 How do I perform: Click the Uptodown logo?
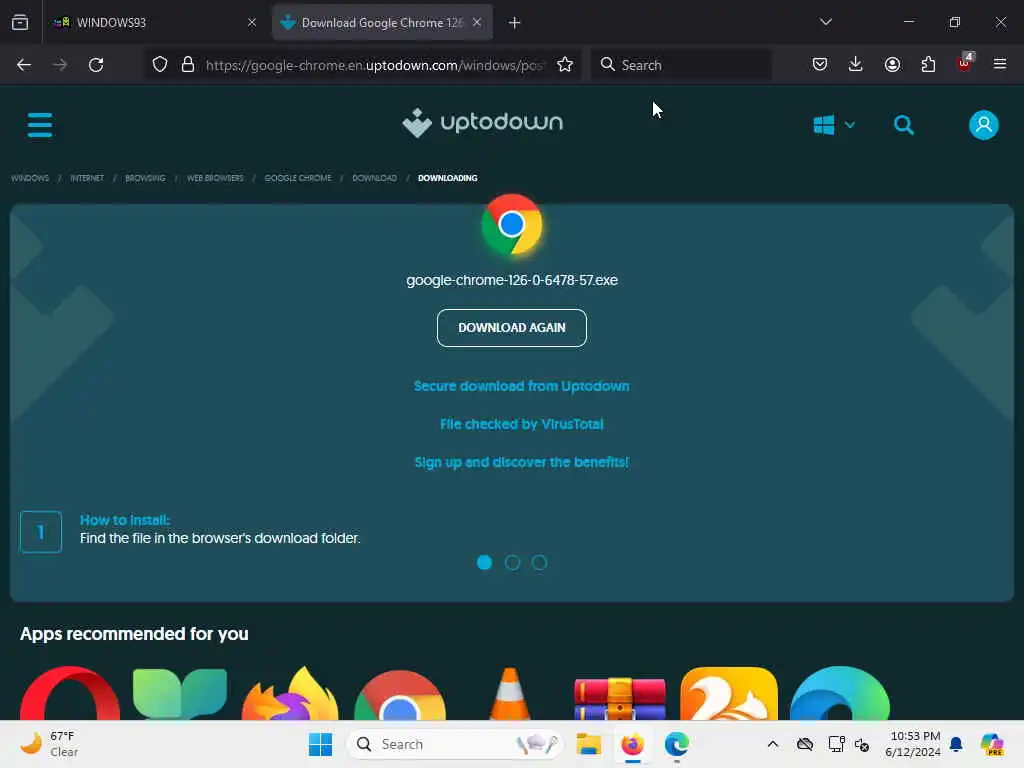point(483,123)
